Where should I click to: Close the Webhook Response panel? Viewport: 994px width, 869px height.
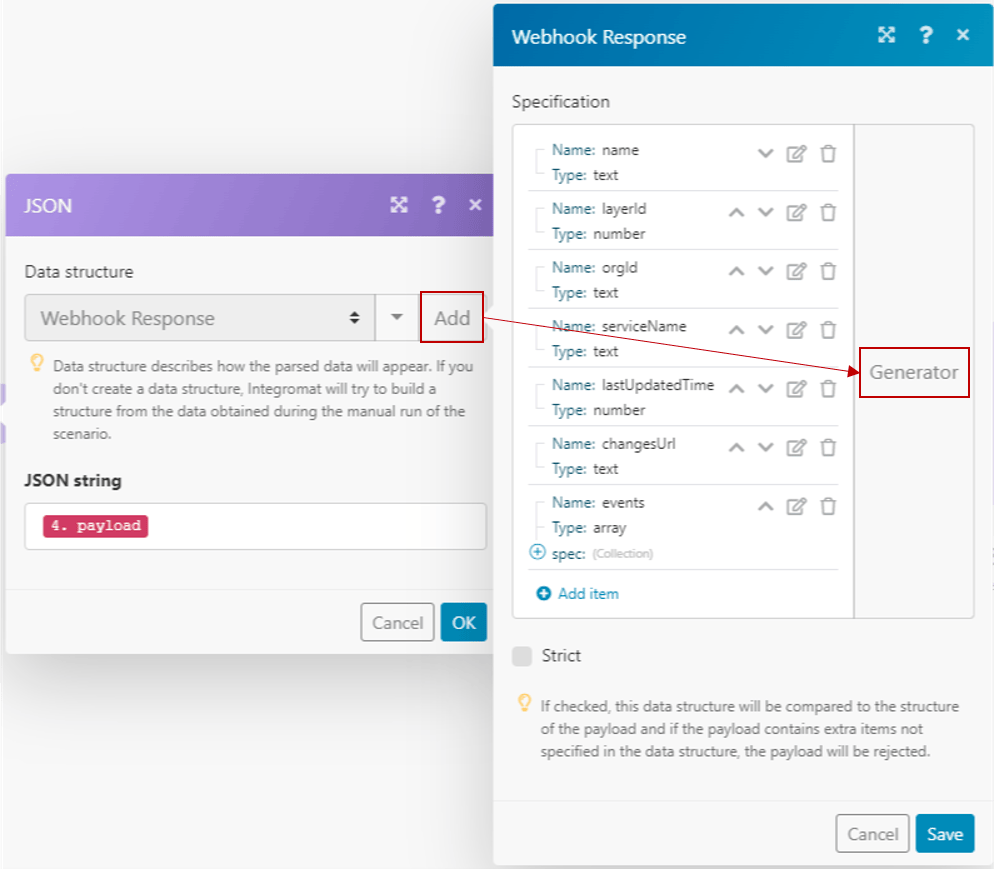click(x=962, y=35)
